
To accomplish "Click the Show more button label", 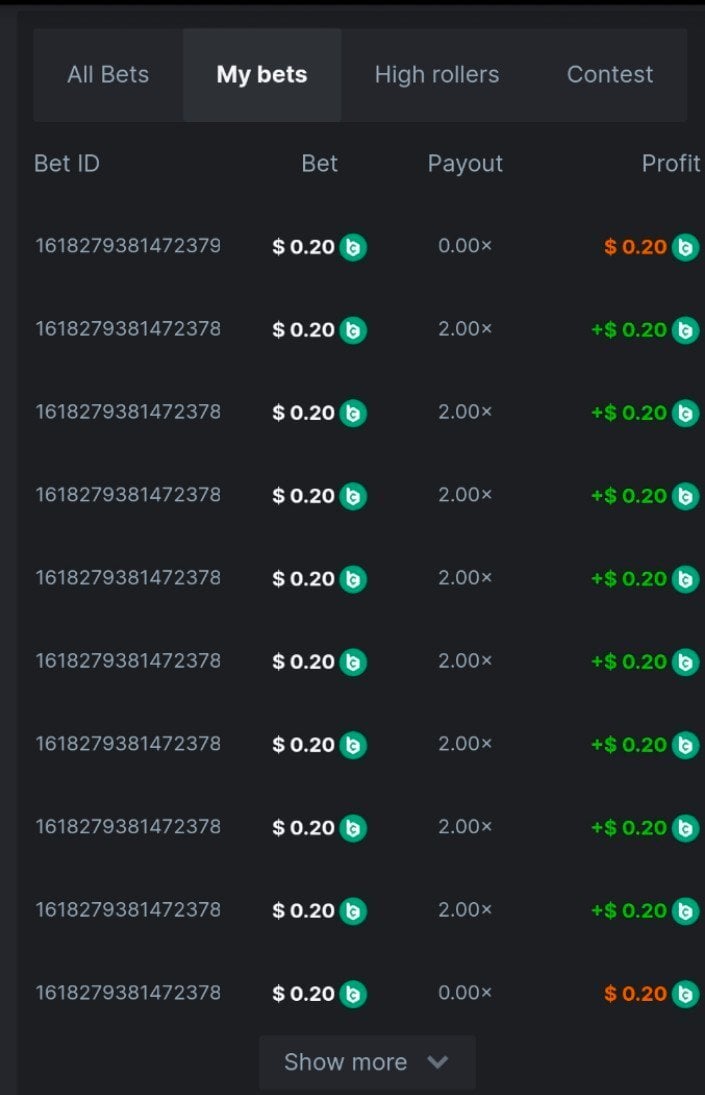I will [x=345, y=1062].
